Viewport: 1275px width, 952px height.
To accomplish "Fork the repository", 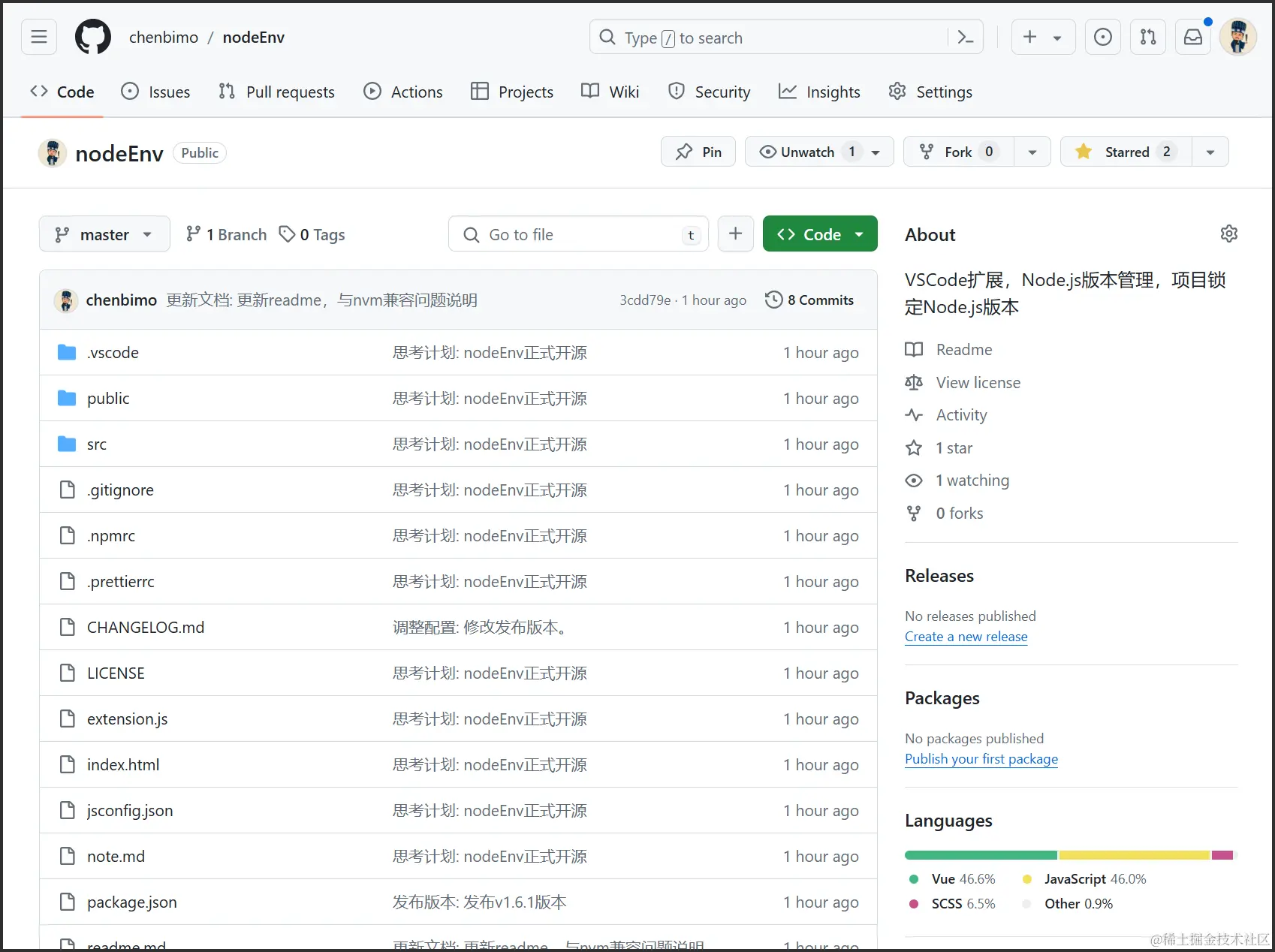I will click(959, 152).
